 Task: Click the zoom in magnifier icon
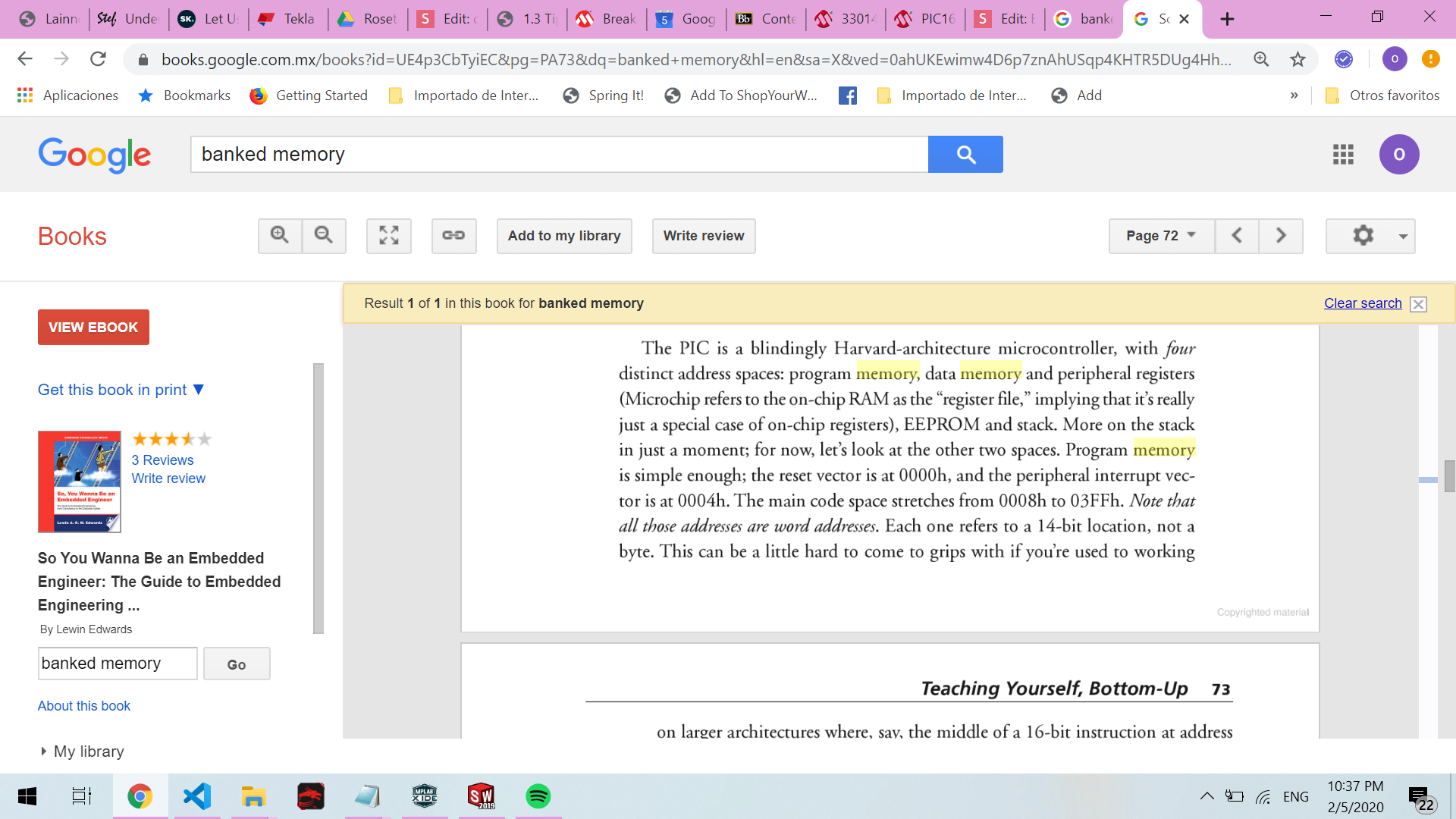pos(280,236)
